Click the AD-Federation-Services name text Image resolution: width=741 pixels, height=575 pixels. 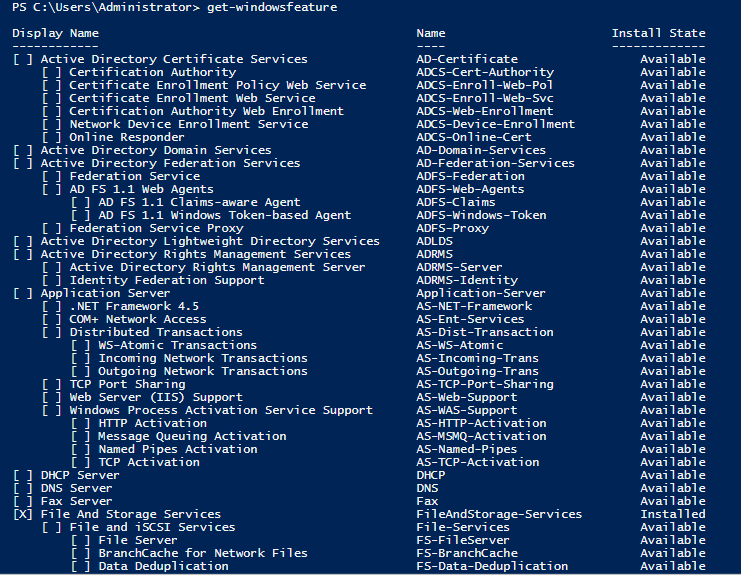(495, 163)
